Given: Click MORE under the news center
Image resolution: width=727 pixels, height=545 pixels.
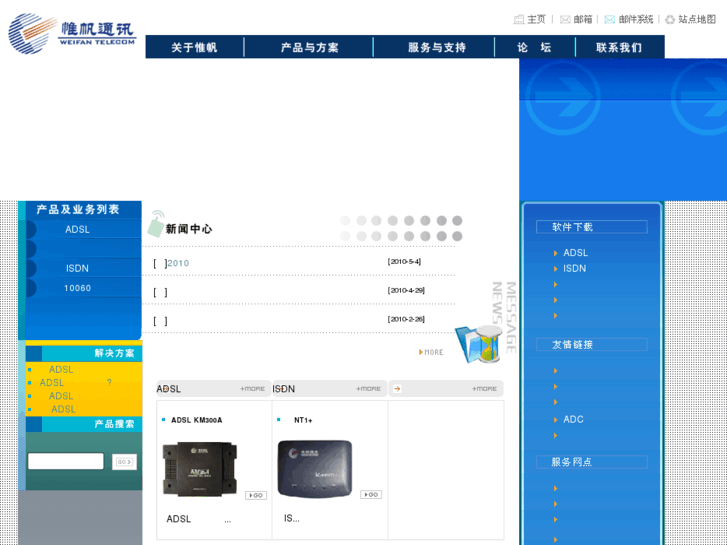Looking at the screenshot, I should pos(431,352).
